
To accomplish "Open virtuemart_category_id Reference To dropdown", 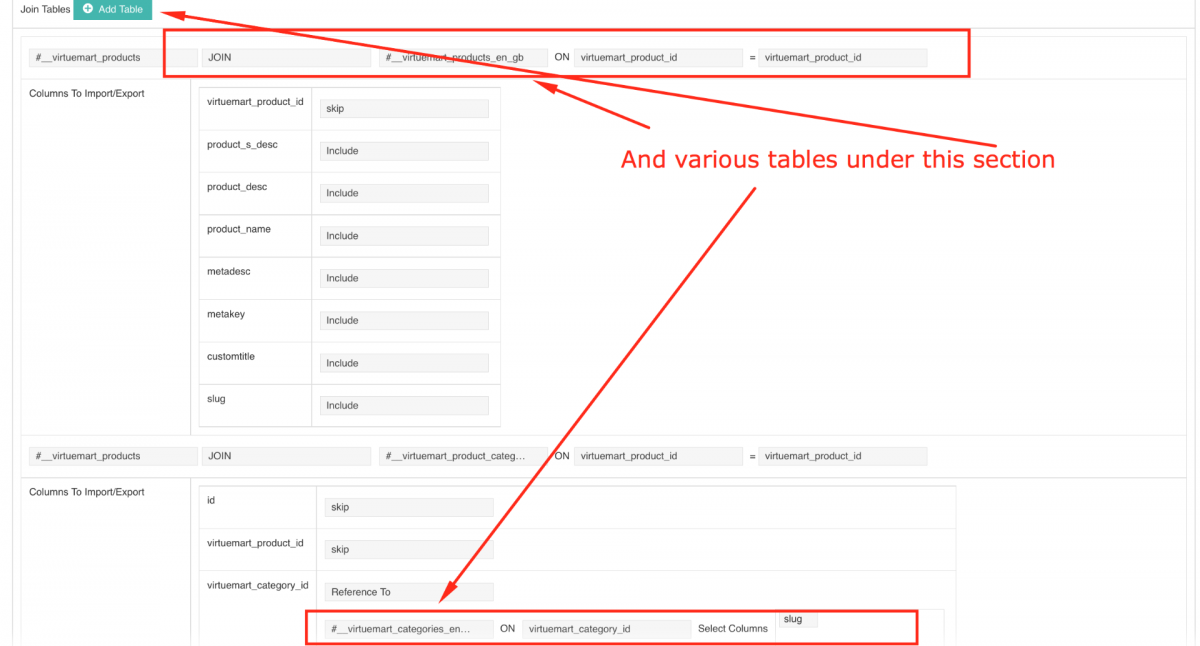I will [409, 592].
